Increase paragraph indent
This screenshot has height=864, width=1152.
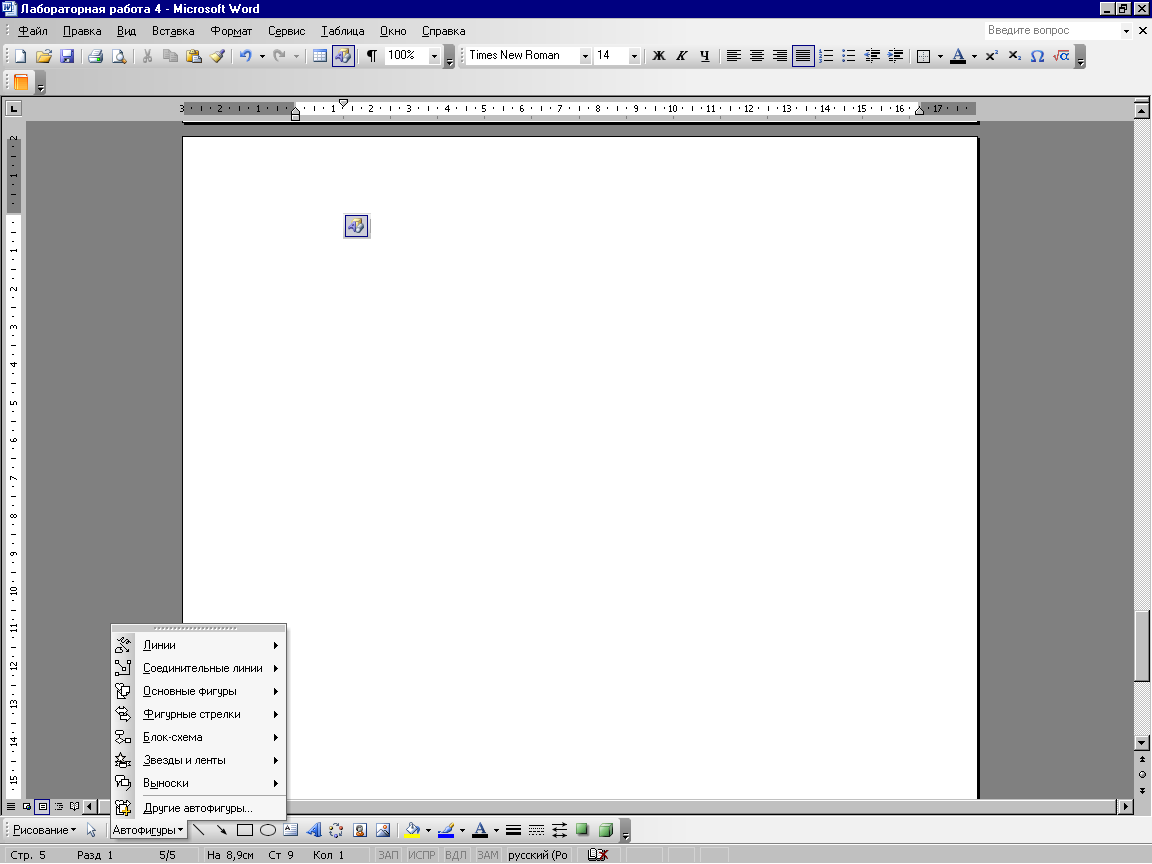pyautogui.click(x=896, y=56)
